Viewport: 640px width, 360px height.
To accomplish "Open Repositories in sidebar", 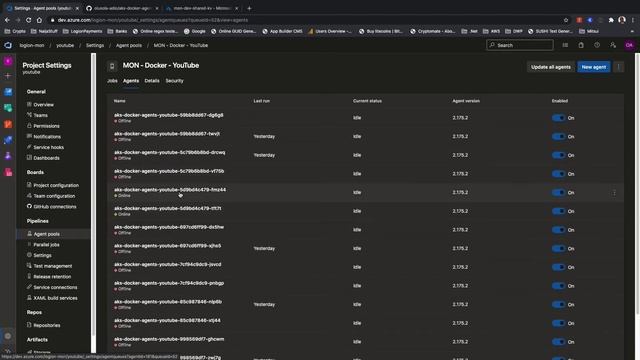I will coord(47,325).
